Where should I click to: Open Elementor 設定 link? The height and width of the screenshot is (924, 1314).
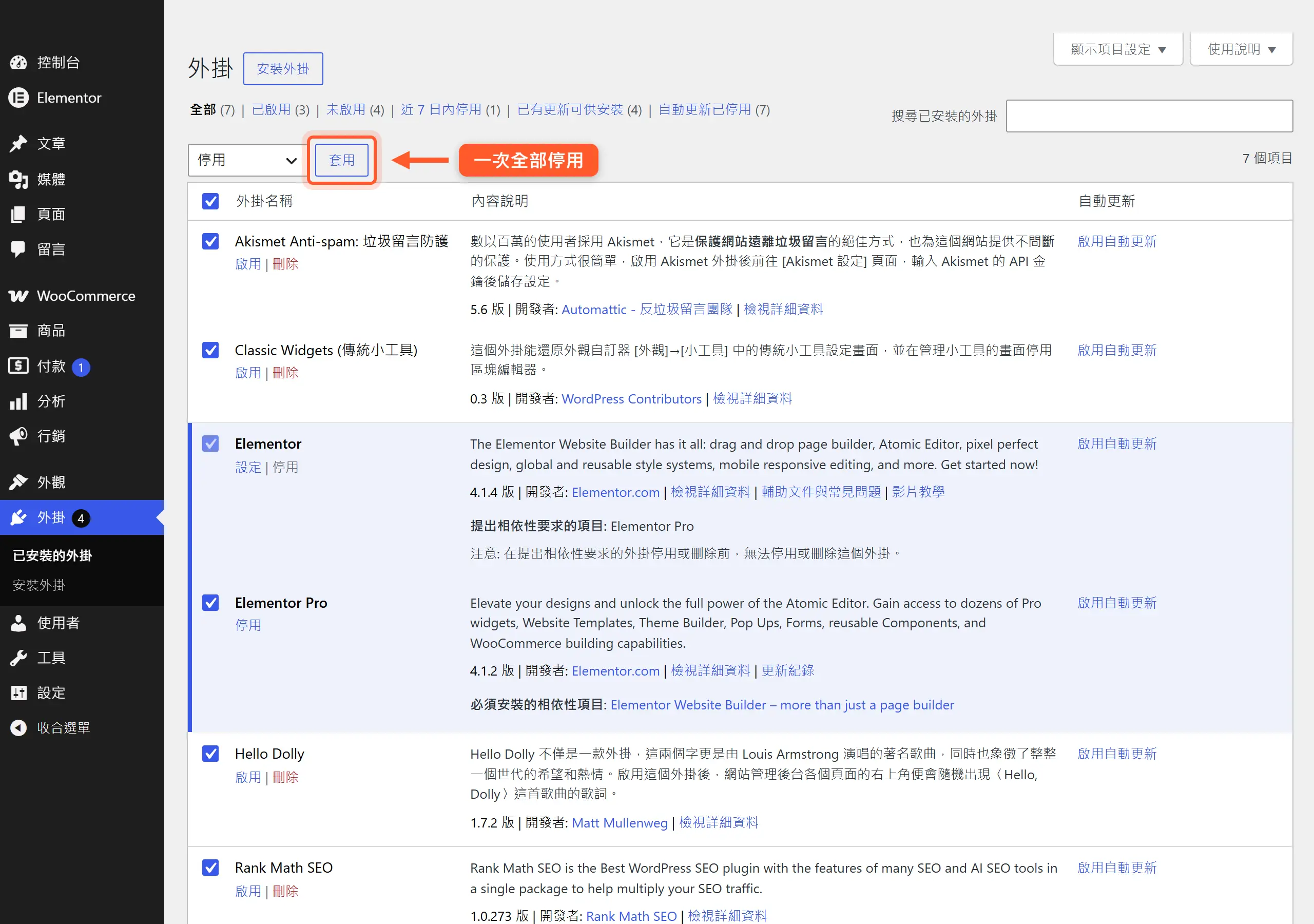point(248,467)
